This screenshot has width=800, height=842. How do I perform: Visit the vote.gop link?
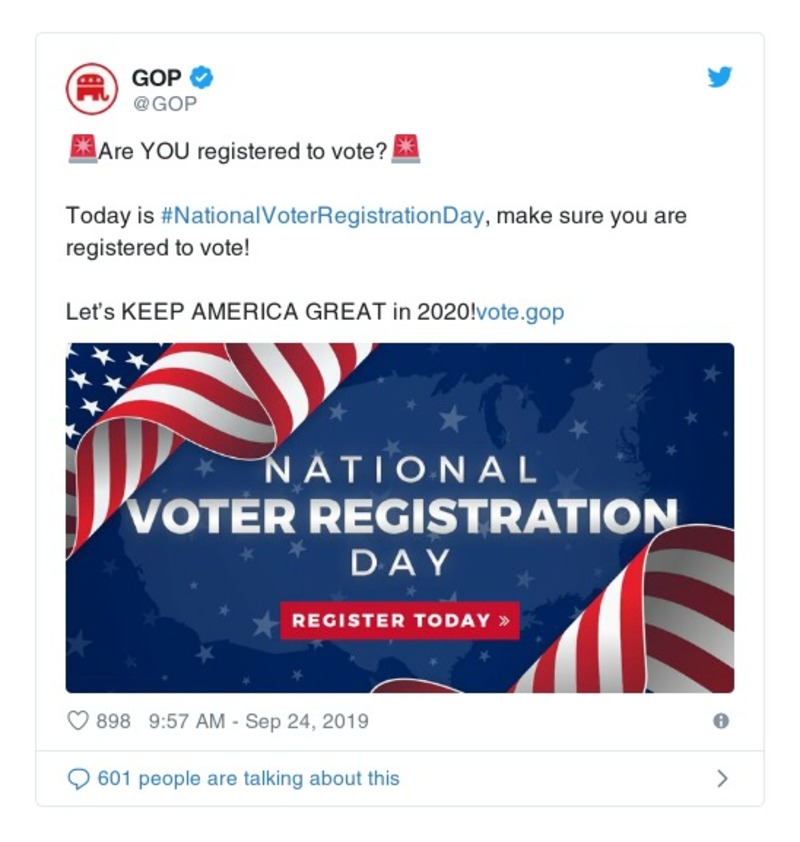(520, 312)
